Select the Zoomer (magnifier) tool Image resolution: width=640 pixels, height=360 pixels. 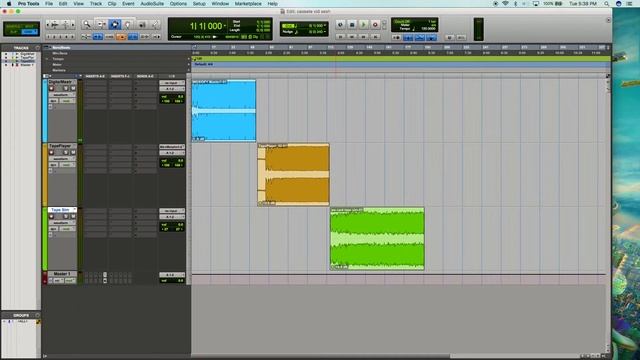[87, 25]
